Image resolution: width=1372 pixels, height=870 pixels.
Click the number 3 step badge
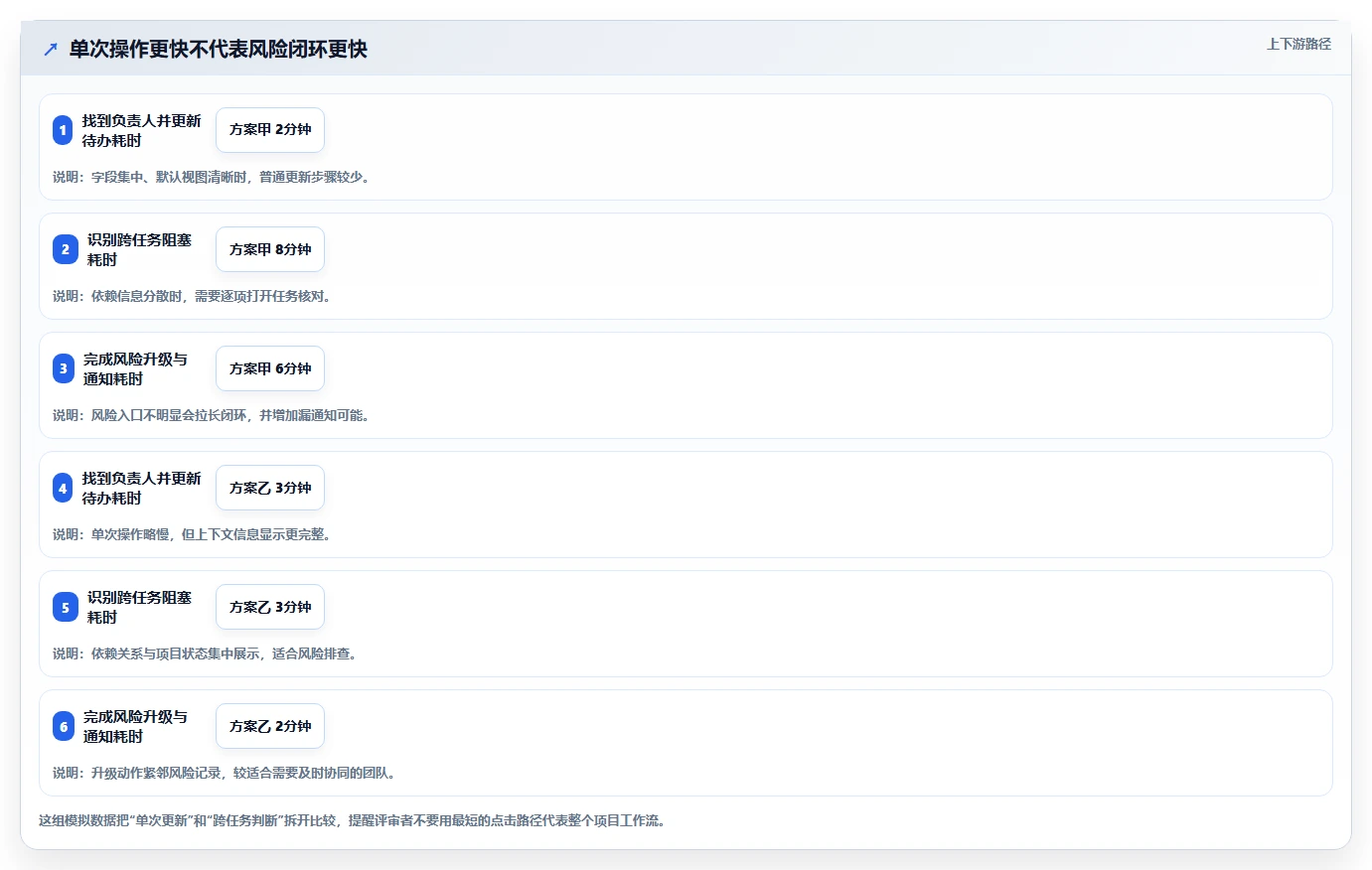pos(63,368)
